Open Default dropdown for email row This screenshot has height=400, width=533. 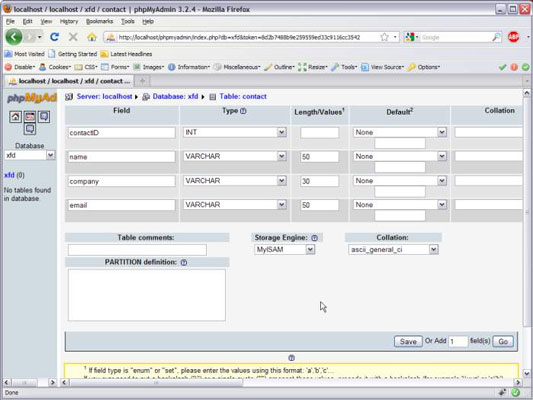point(400,205)
